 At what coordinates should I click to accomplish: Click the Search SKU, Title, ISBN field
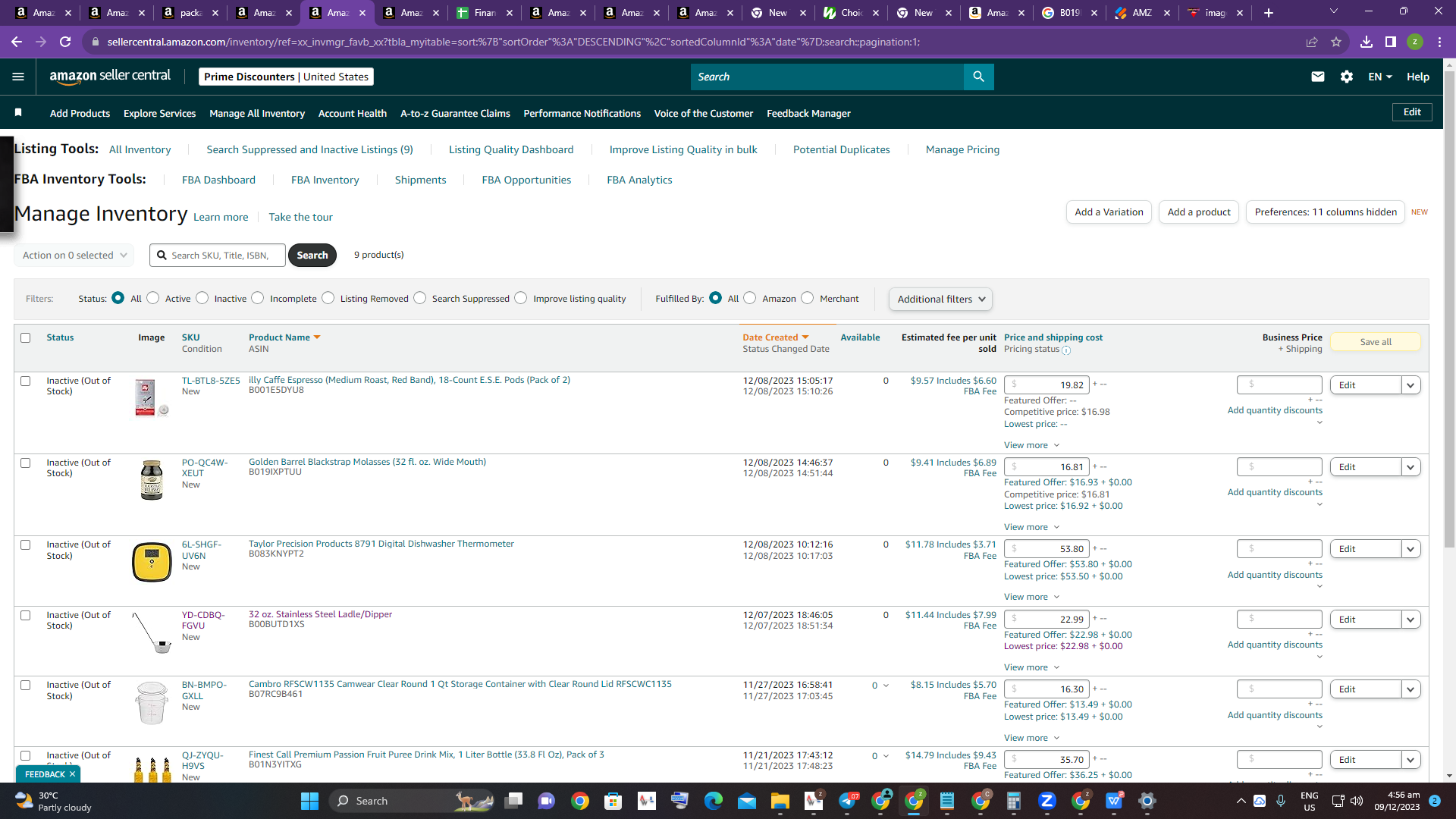pos(218,256)
